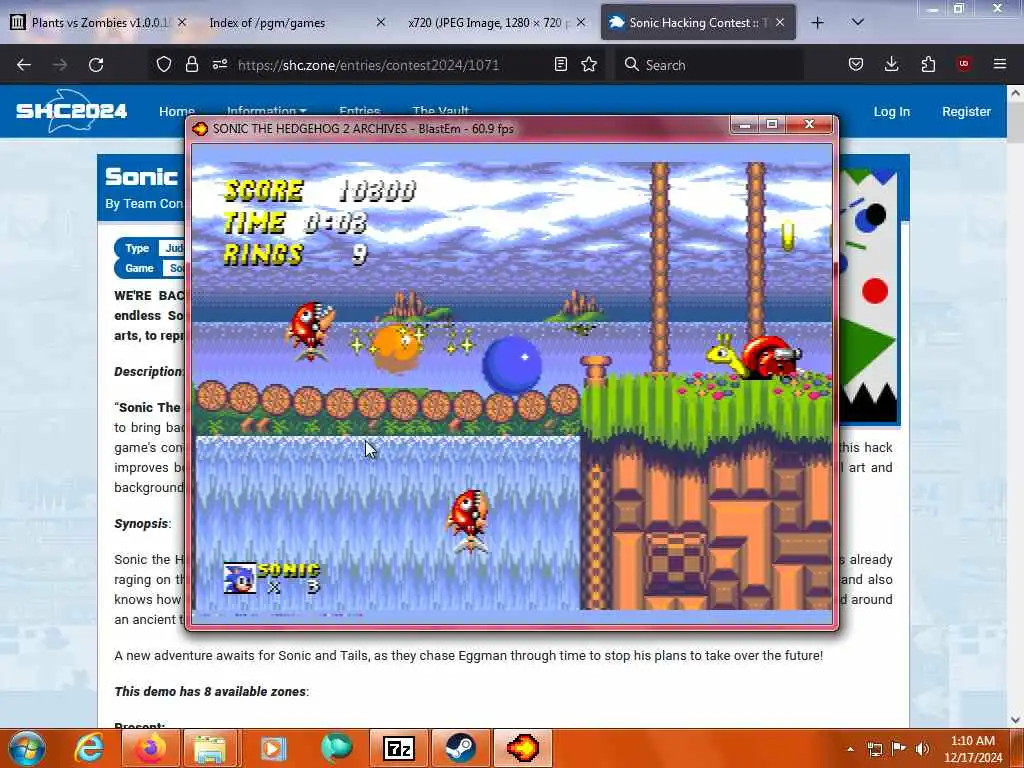Click the uBlock Origin extension icon
Screen dimensions: 1024x768
point(963,64)
